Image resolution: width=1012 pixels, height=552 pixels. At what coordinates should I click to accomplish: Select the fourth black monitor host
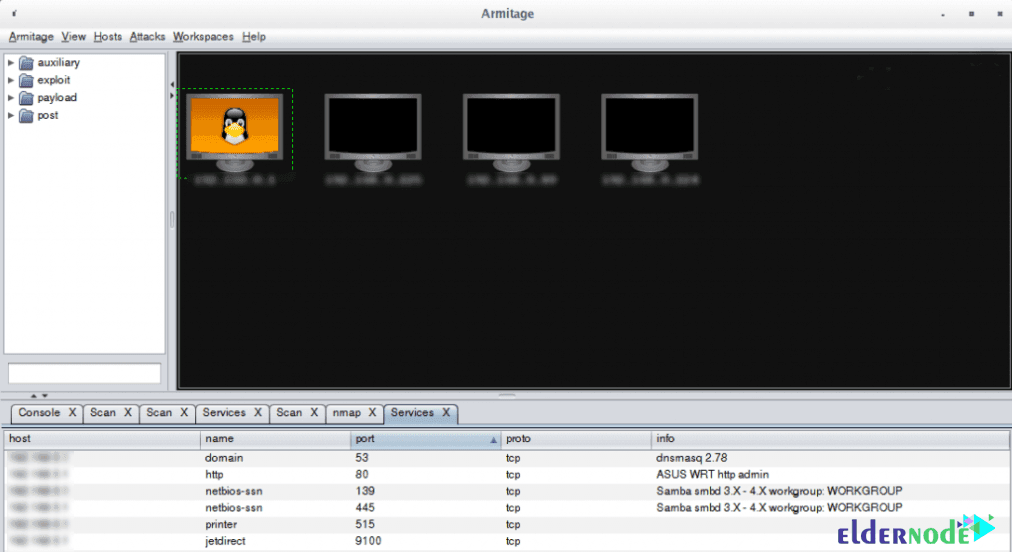(x=648, y=127)
